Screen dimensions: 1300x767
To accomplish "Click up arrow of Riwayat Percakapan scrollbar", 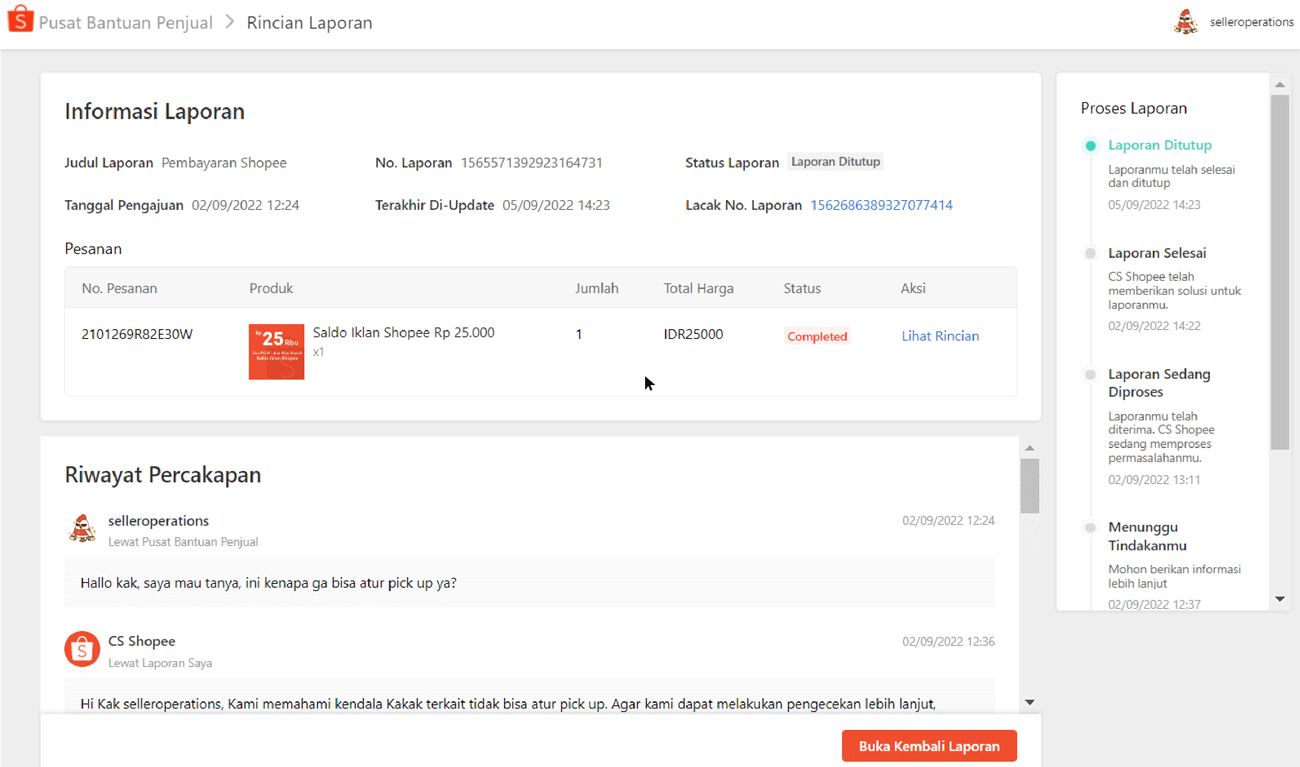I will click(x=1030, y=449).
